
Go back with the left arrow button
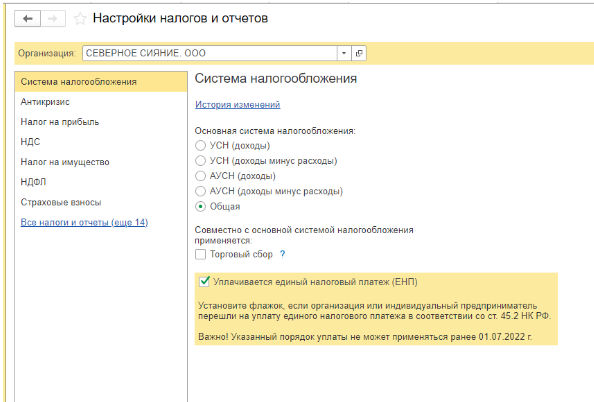coord(27,19)
